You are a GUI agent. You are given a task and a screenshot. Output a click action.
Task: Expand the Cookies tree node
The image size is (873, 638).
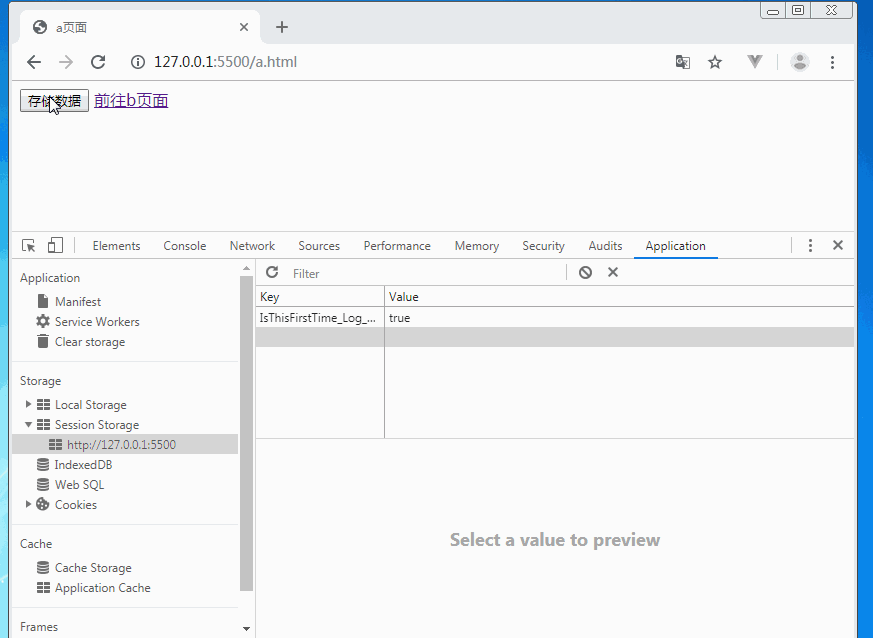[28, 505]
